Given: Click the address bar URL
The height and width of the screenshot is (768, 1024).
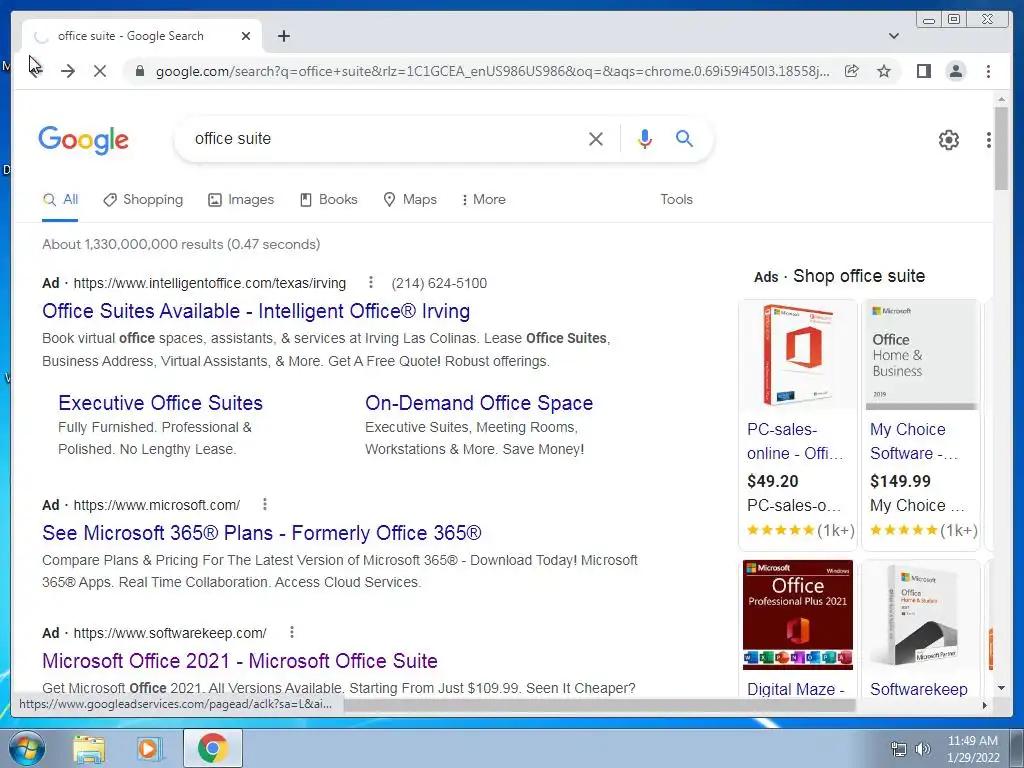Looking at the screenshot, I should click(493, 71).
